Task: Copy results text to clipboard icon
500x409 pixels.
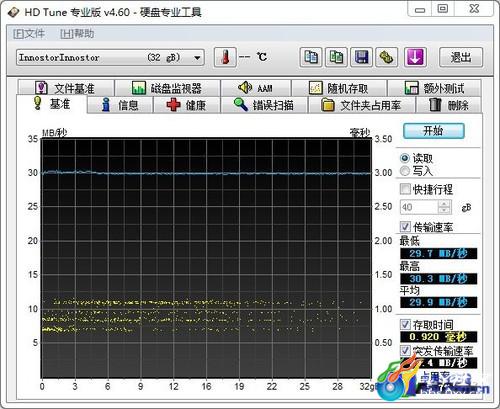Action: [311, 57]
